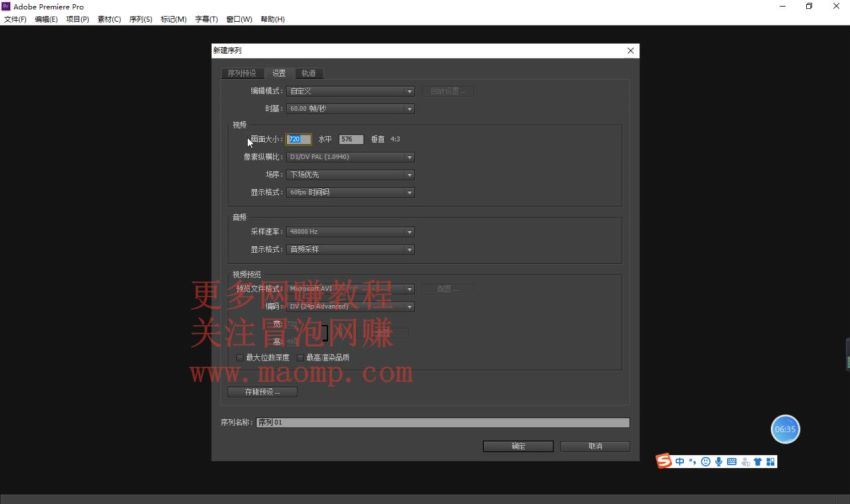Image resolution: width=850 pixels, height=504 pixels.
Task: Click the horizontal frame size field 720
Action: click(x=299, y=139)
